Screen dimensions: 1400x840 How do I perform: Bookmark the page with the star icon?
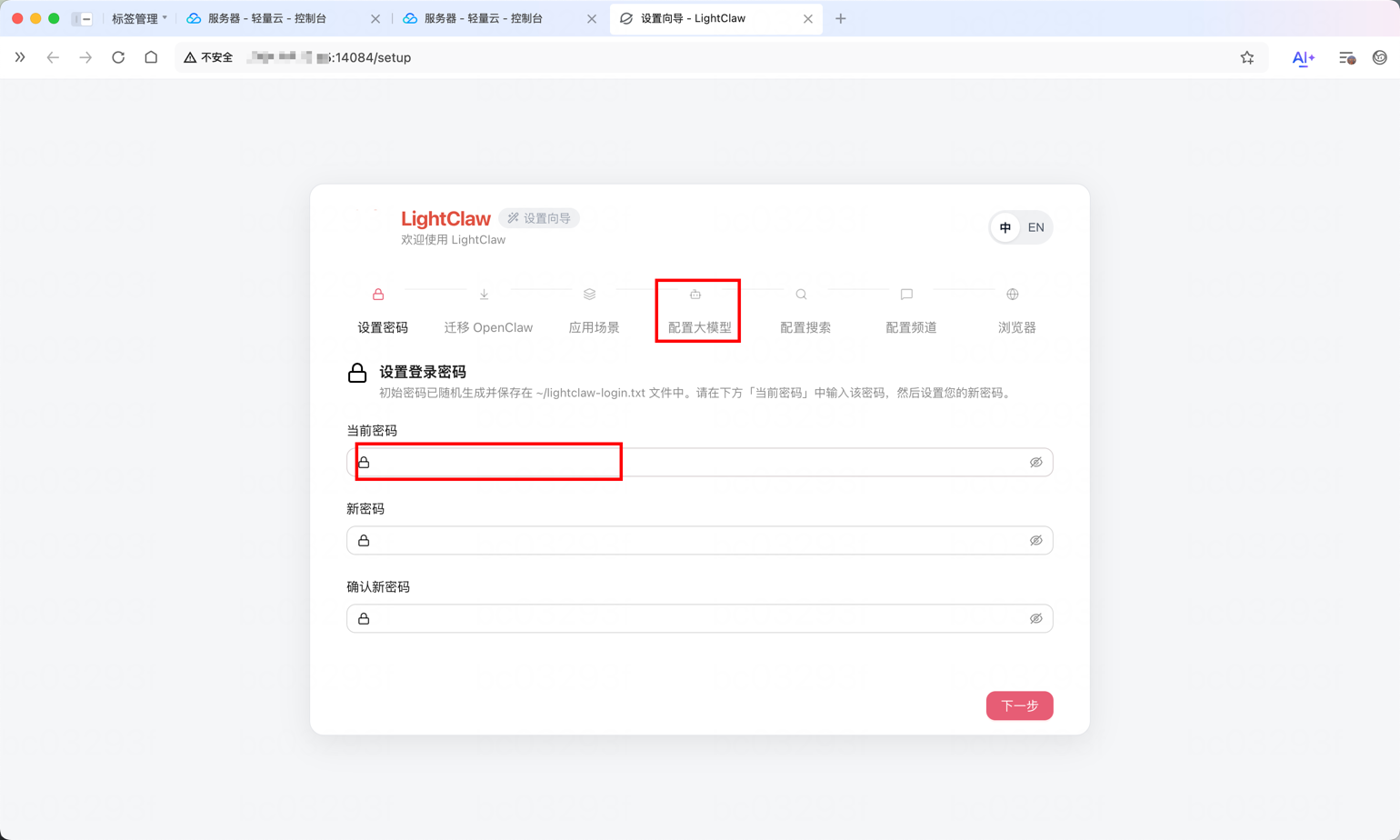(1247, 57)
